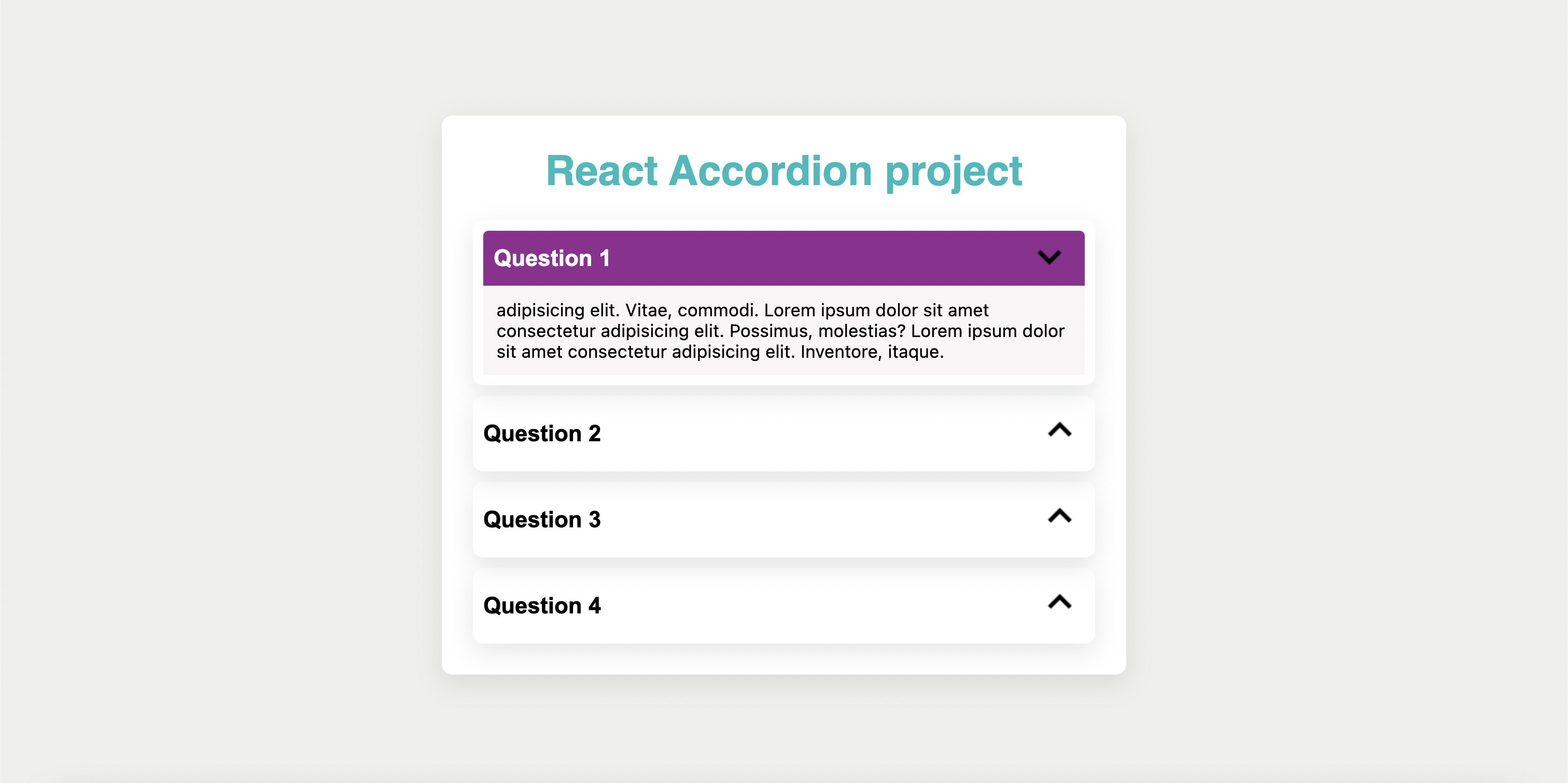Click the React Accordion project title
The image size is (1568, 783).
click(784, 171)
